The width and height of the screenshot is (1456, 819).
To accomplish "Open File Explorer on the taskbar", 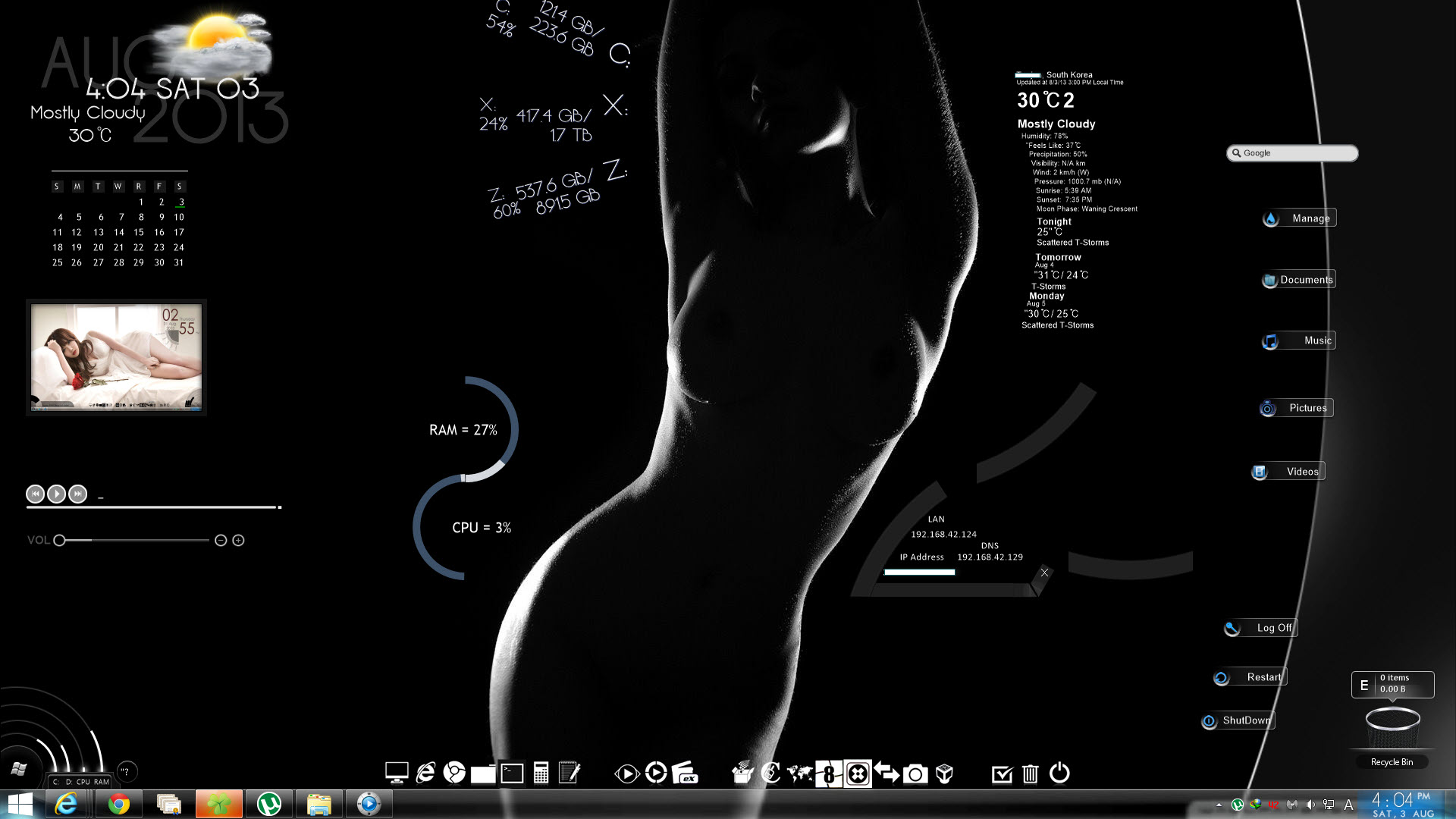I will [319, 804].
